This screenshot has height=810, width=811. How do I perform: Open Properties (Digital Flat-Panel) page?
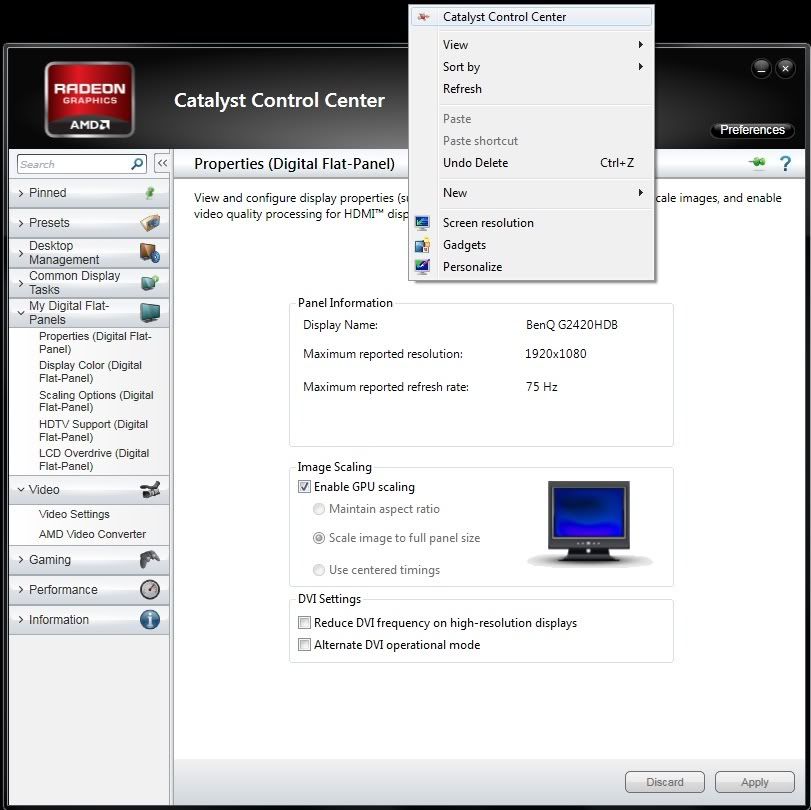pyautogui.click(x=95, y=342)
